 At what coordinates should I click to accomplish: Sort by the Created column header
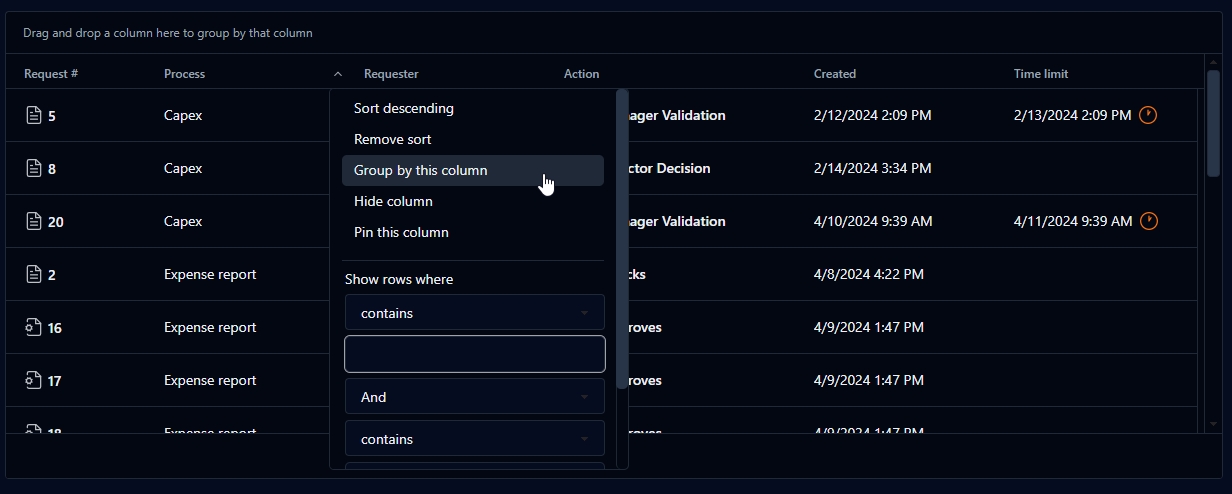tap(835, 74)
